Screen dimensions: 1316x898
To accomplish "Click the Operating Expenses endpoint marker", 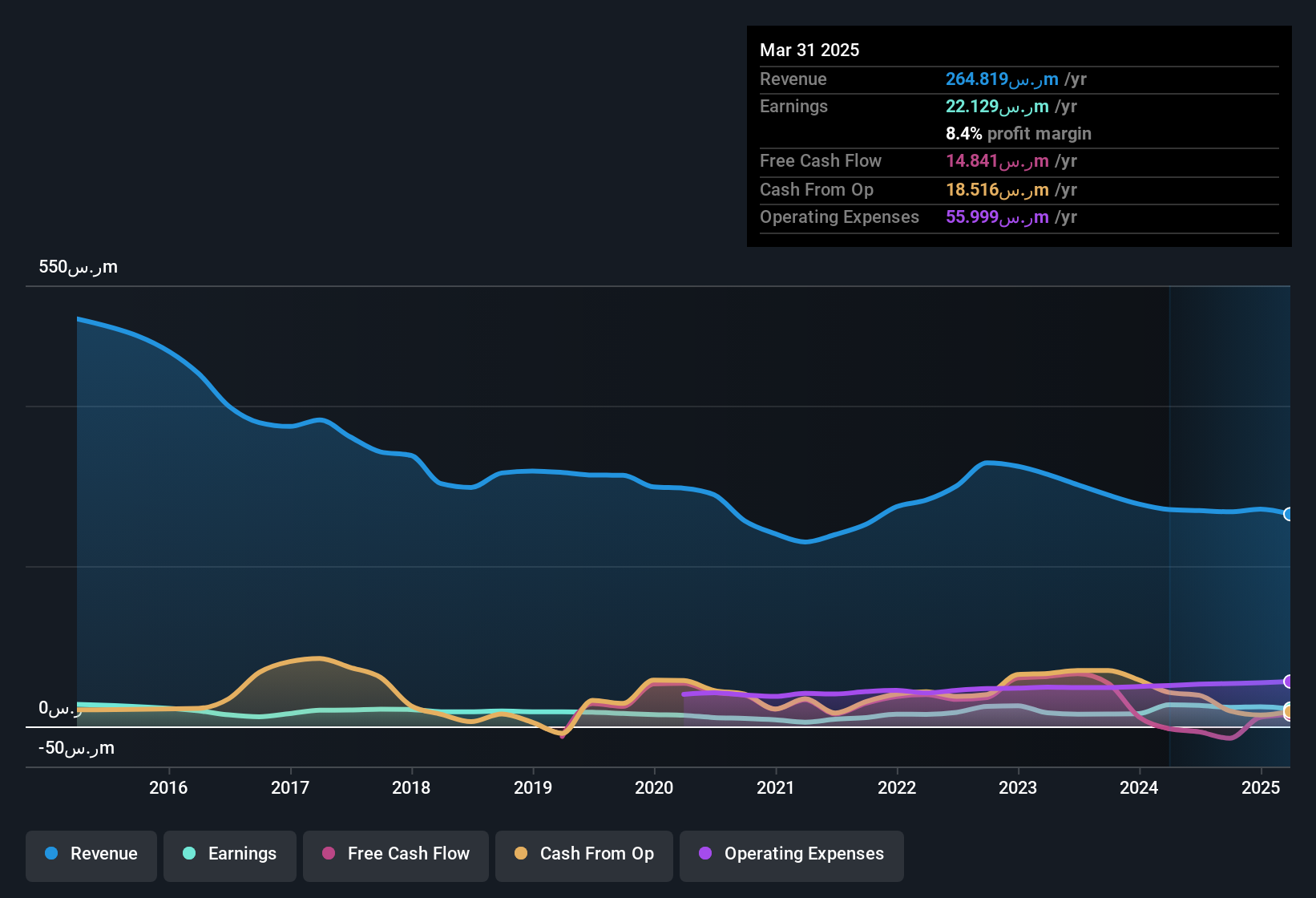I will click(1289, 682).
